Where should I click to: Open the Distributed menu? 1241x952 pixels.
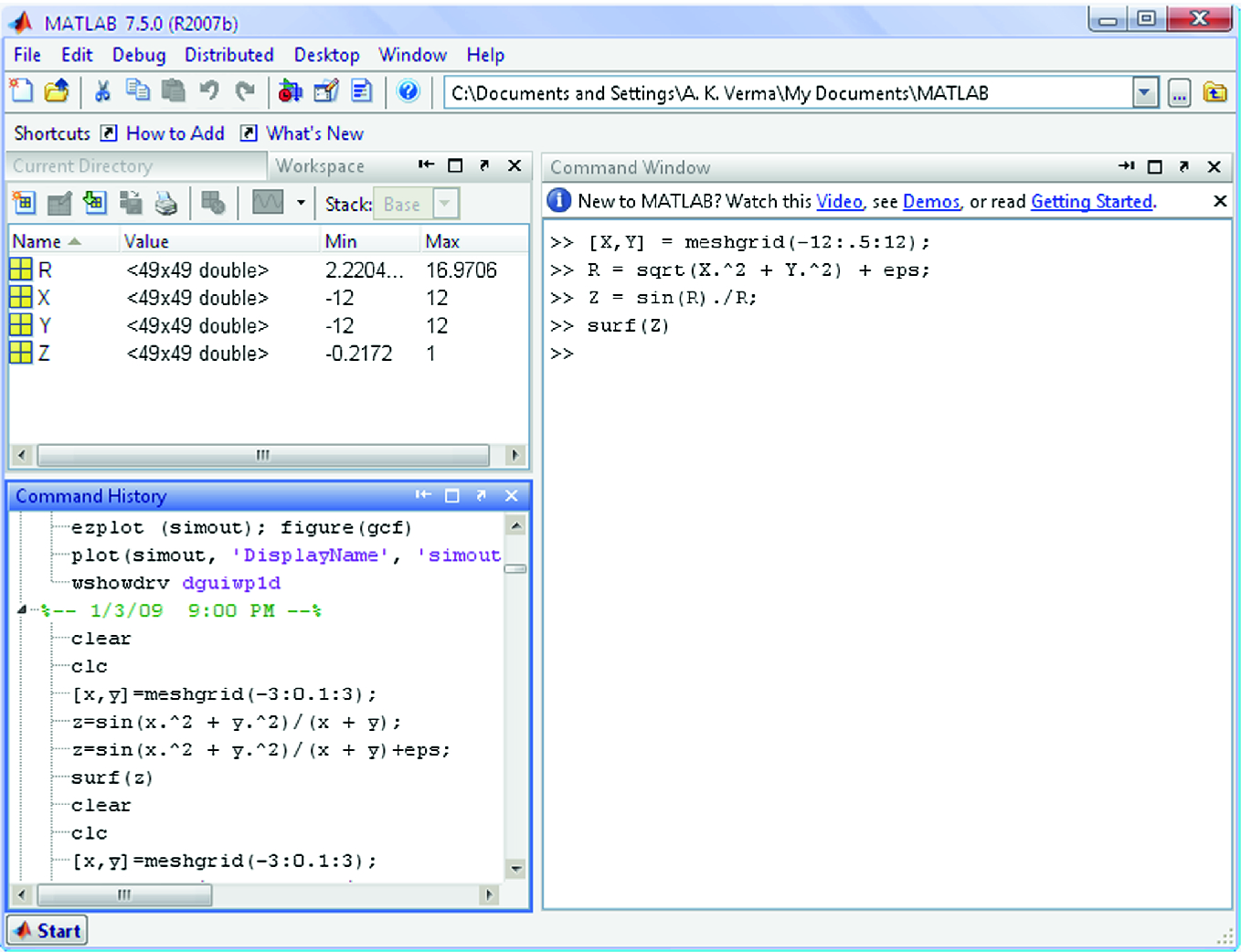point(229,55)
